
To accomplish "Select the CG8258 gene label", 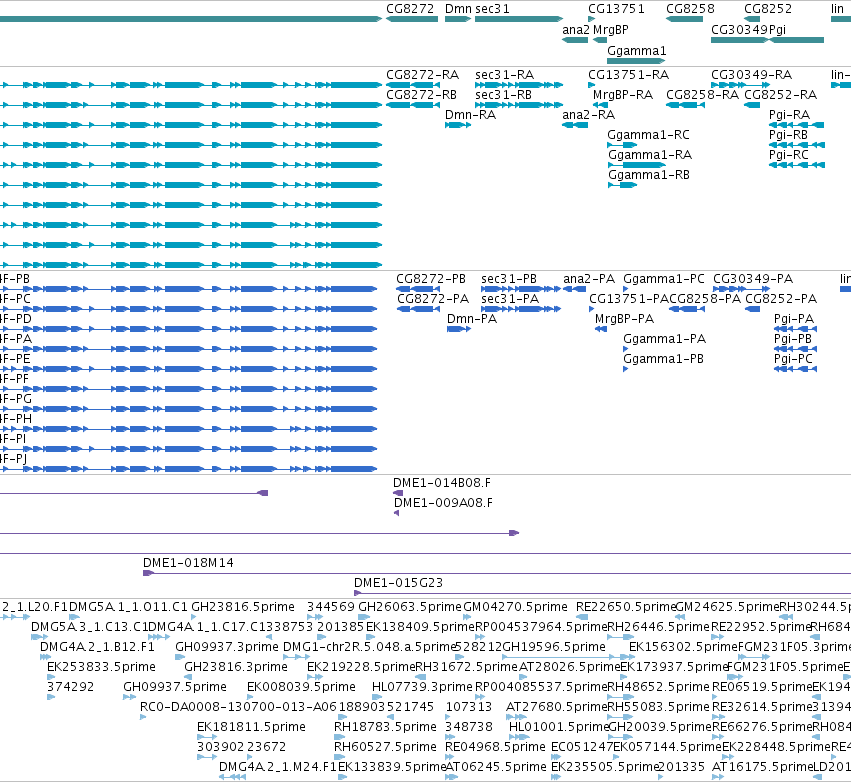I will (690, 9).
